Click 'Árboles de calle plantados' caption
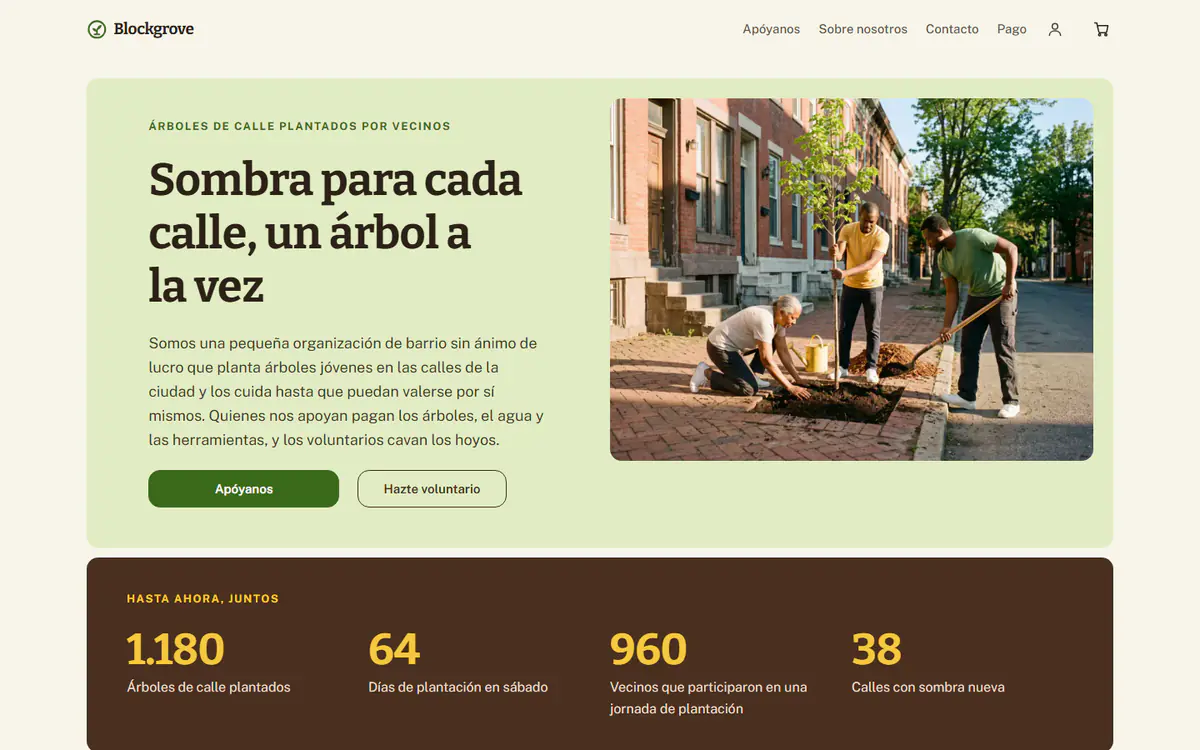Screen dimensions: 1200x750 (x=209, y=687)
